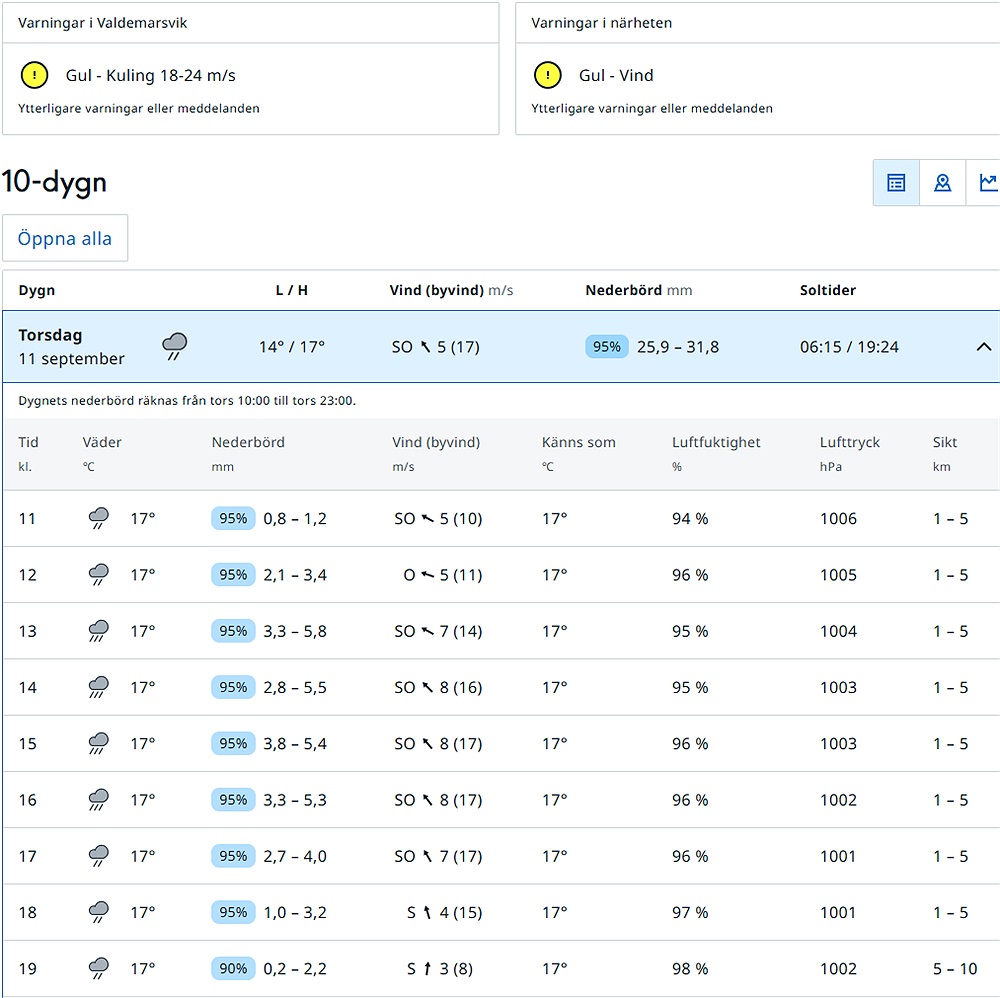Click yellow warning icon for Vind
This screenshot has height=998, width=1000.
[547, 75]
